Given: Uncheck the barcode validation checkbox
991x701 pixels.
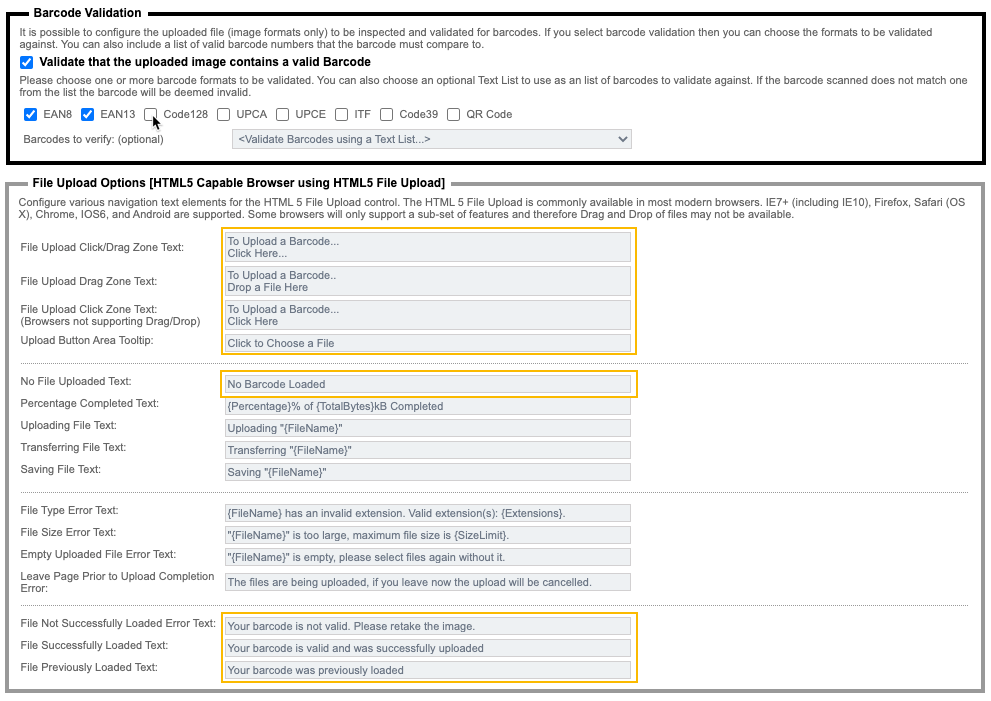Looking at the screenshot, I should (27, 62).
